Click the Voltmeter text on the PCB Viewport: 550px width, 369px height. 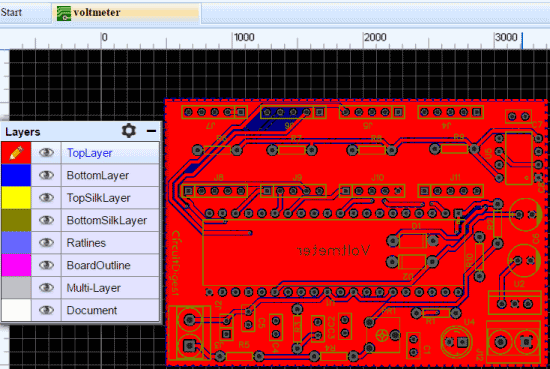point(333,250)
